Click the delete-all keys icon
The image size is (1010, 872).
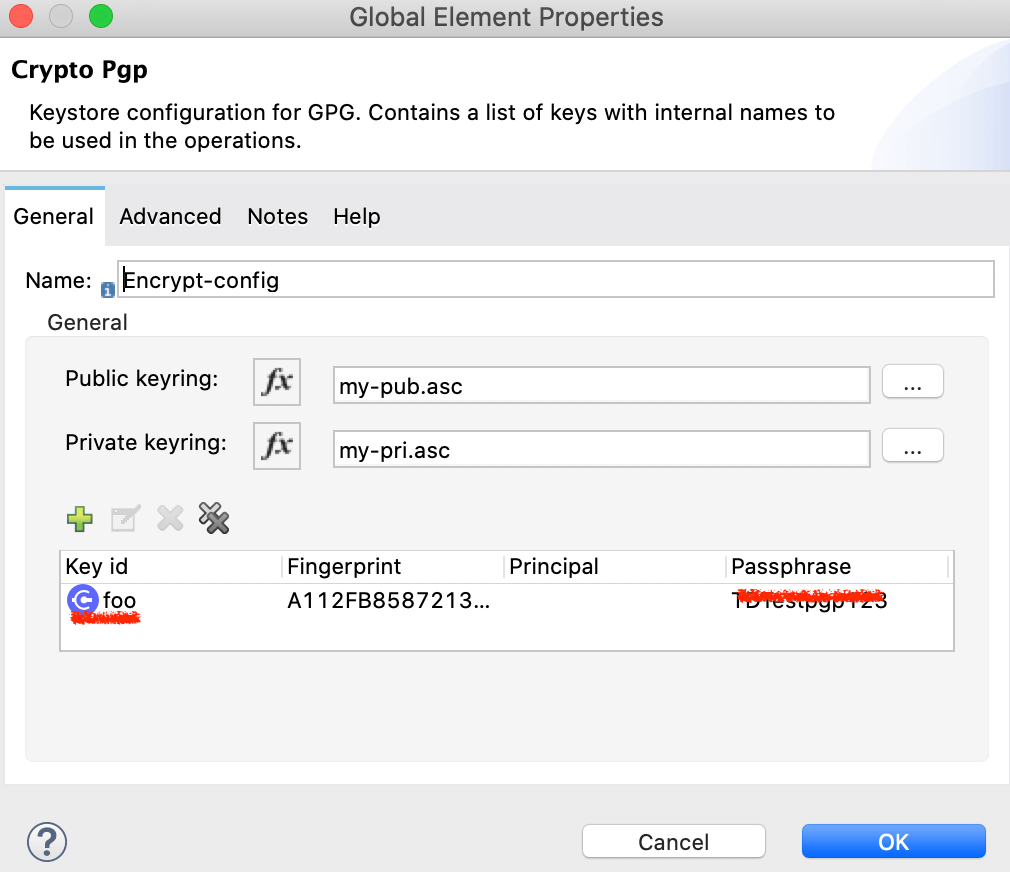213,518
